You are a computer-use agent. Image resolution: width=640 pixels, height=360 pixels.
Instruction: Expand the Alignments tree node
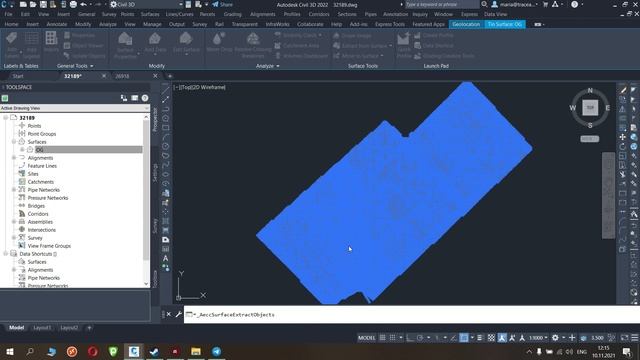point(14,158)
